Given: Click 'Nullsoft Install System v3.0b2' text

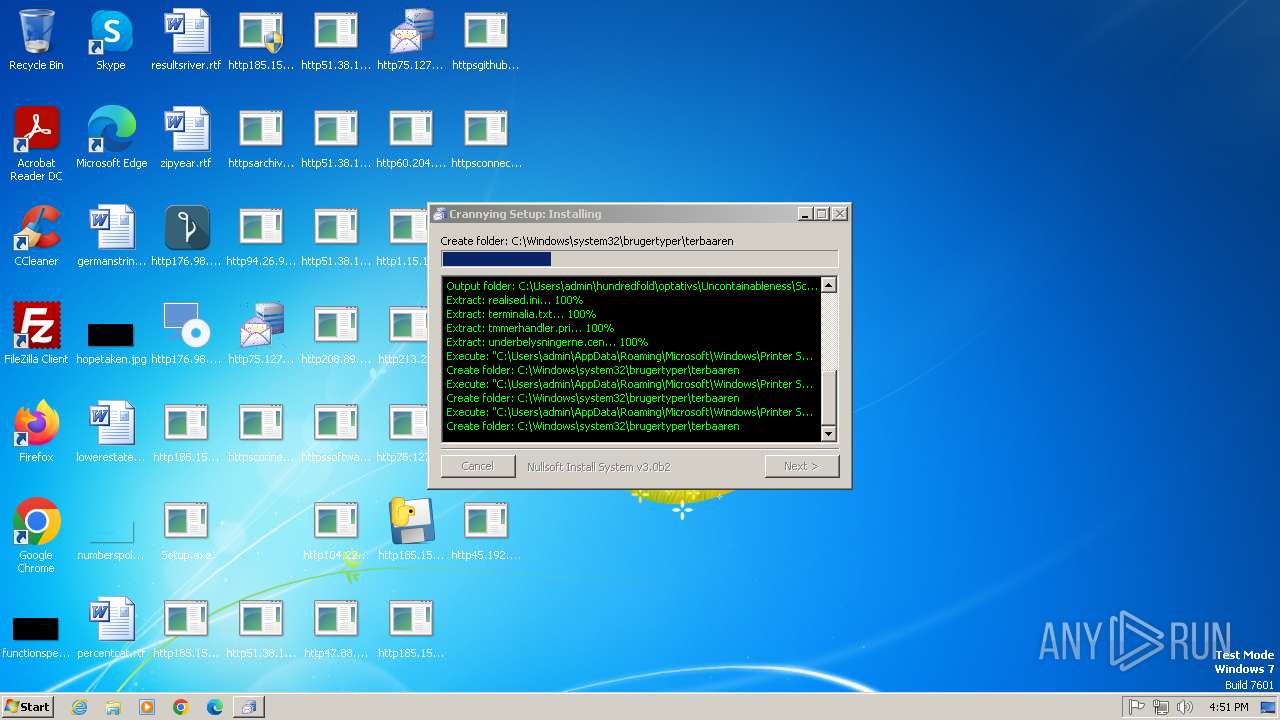Looking at the screenshot, I should click(599, 467).
